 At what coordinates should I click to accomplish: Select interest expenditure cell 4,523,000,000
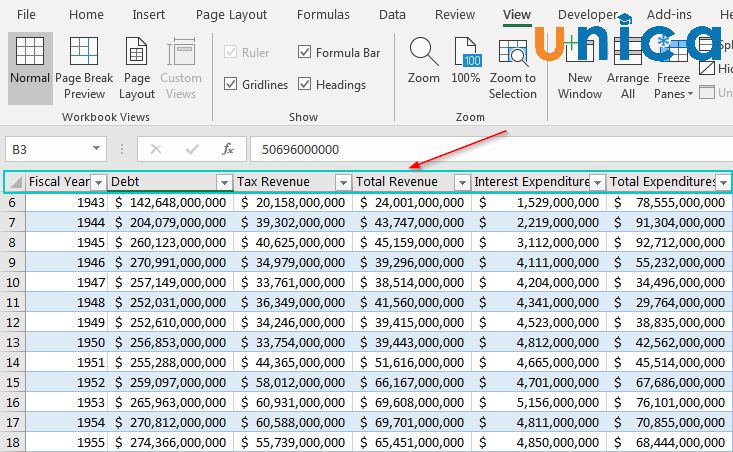[539, 322]
